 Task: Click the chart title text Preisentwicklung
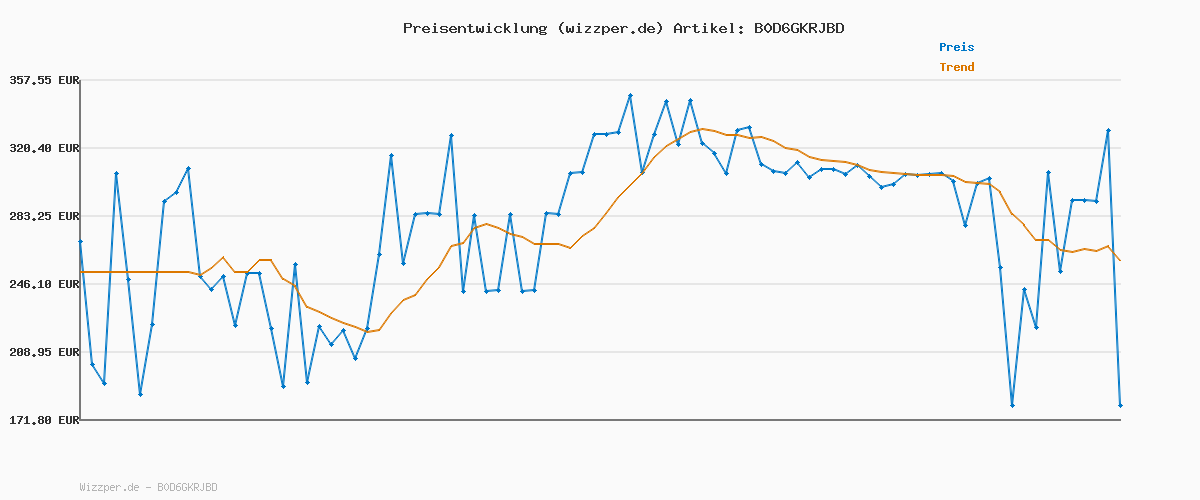[x=474, y=28]
